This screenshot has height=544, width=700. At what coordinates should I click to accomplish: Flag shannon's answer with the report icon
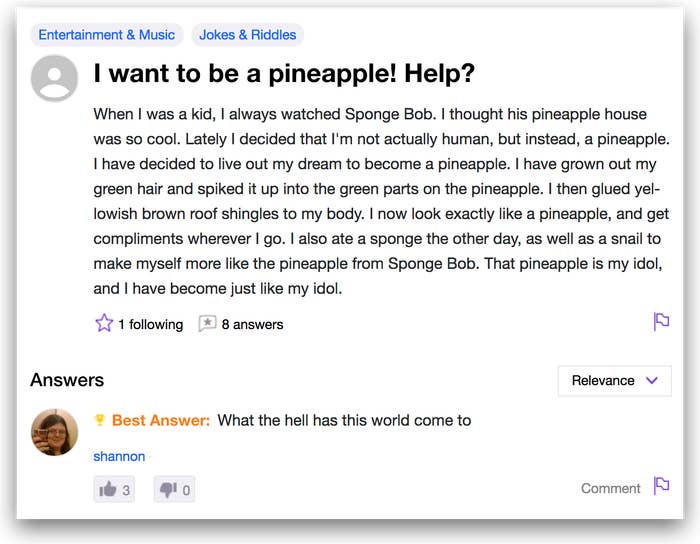(661, 486)
